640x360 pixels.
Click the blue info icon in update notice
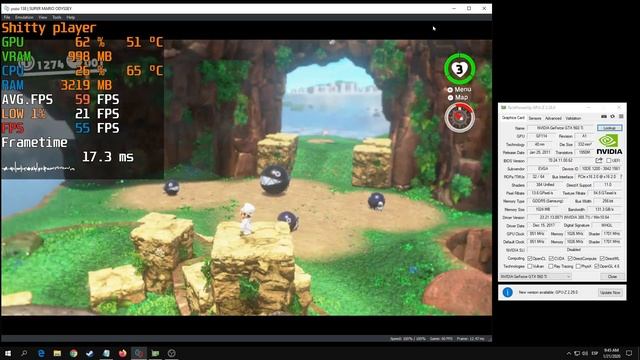(x=507, y=292)
